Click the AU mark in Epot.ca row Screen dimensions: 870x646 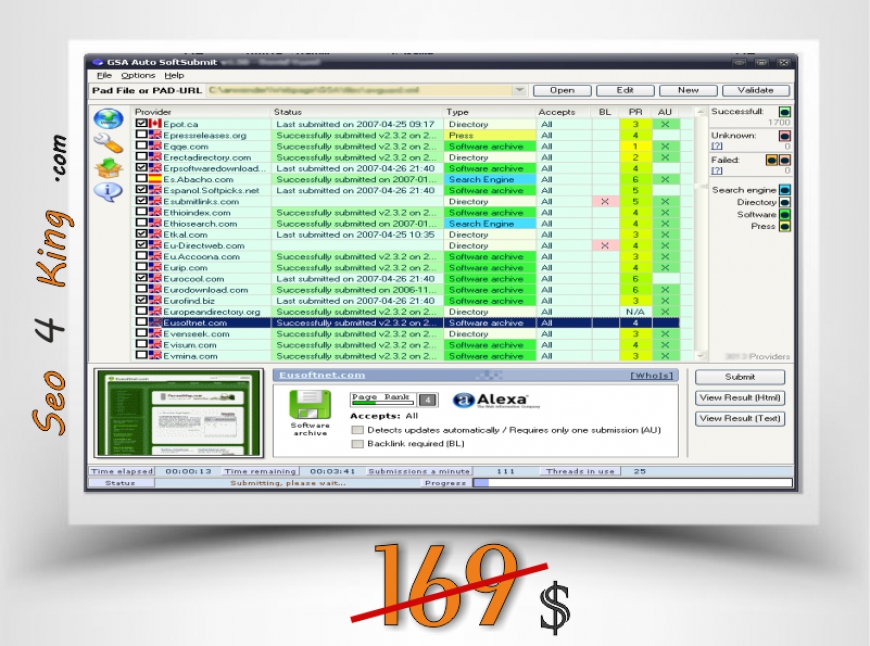(665, 124)
